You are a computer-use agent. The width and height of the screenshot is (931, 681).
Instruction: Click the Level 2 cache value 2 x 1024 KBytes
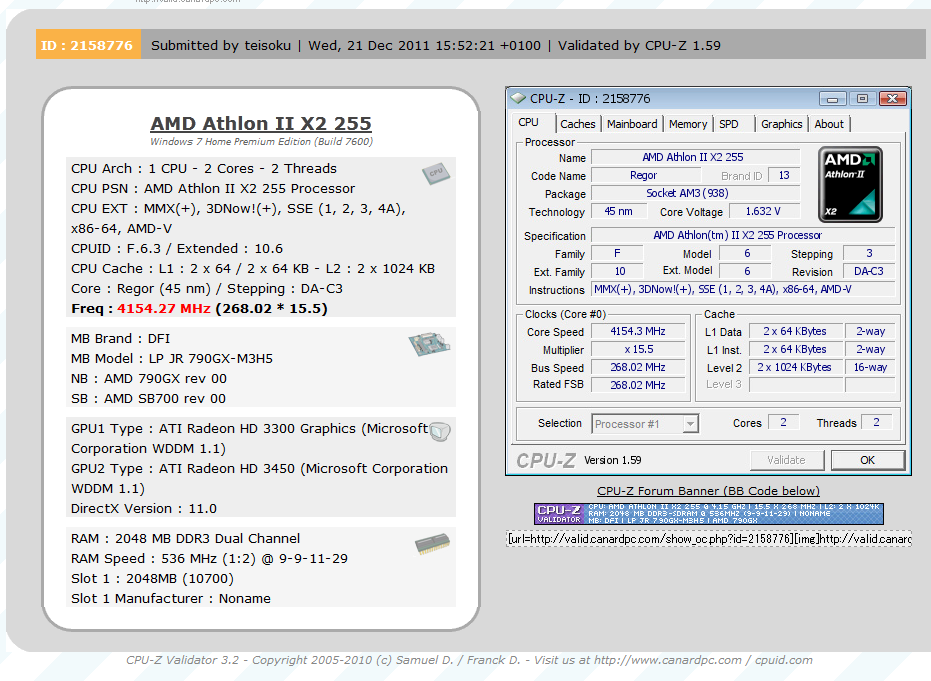click(795, 368)
